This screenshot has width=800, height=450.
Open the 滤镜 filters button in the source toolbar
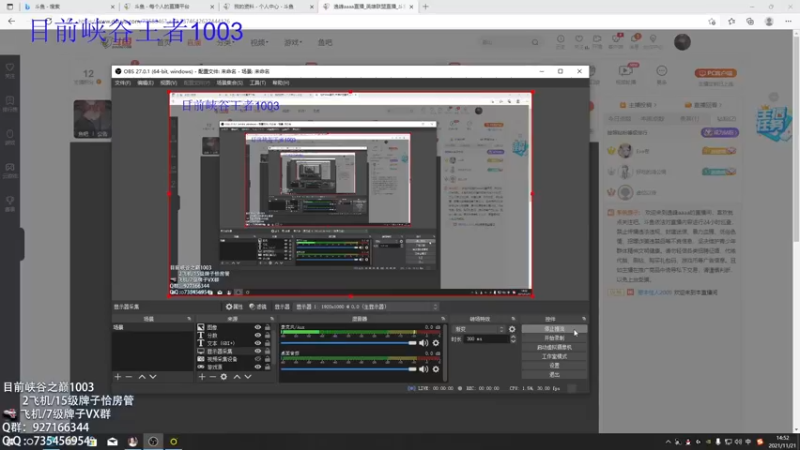258,307
